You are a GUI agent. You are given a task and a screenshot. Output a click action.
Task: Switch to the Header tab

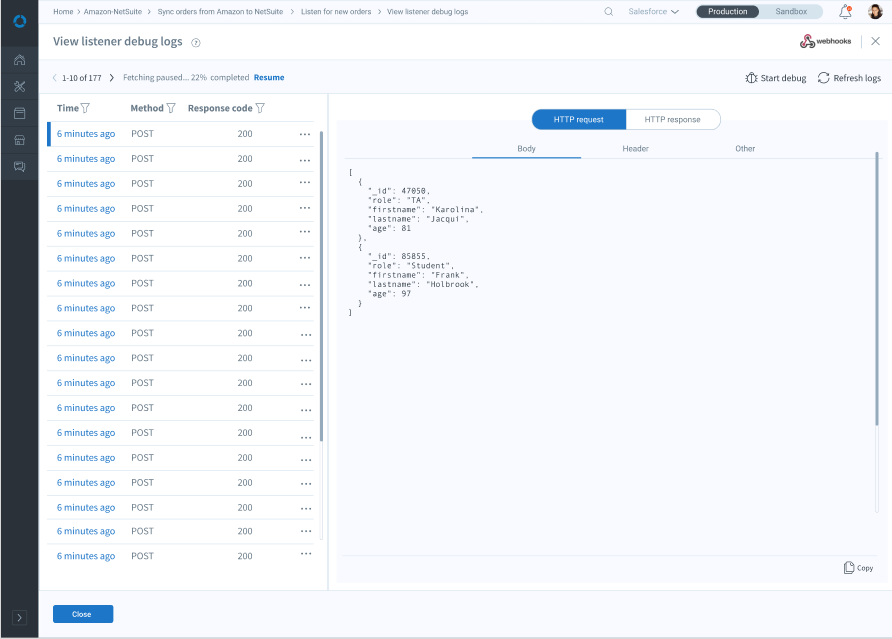[x=635, y=149]
